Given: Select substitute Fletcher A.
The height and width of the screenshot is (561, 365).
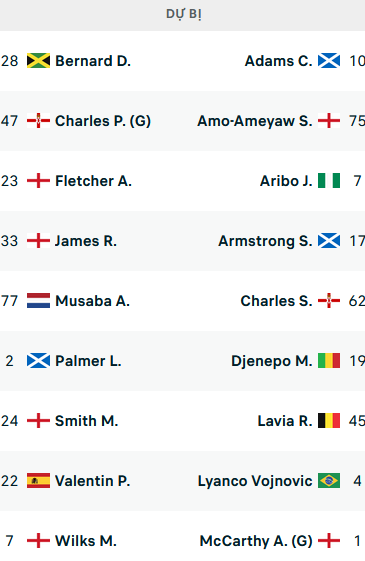Looking at the screenshot, I should click(x=93, y=181).
